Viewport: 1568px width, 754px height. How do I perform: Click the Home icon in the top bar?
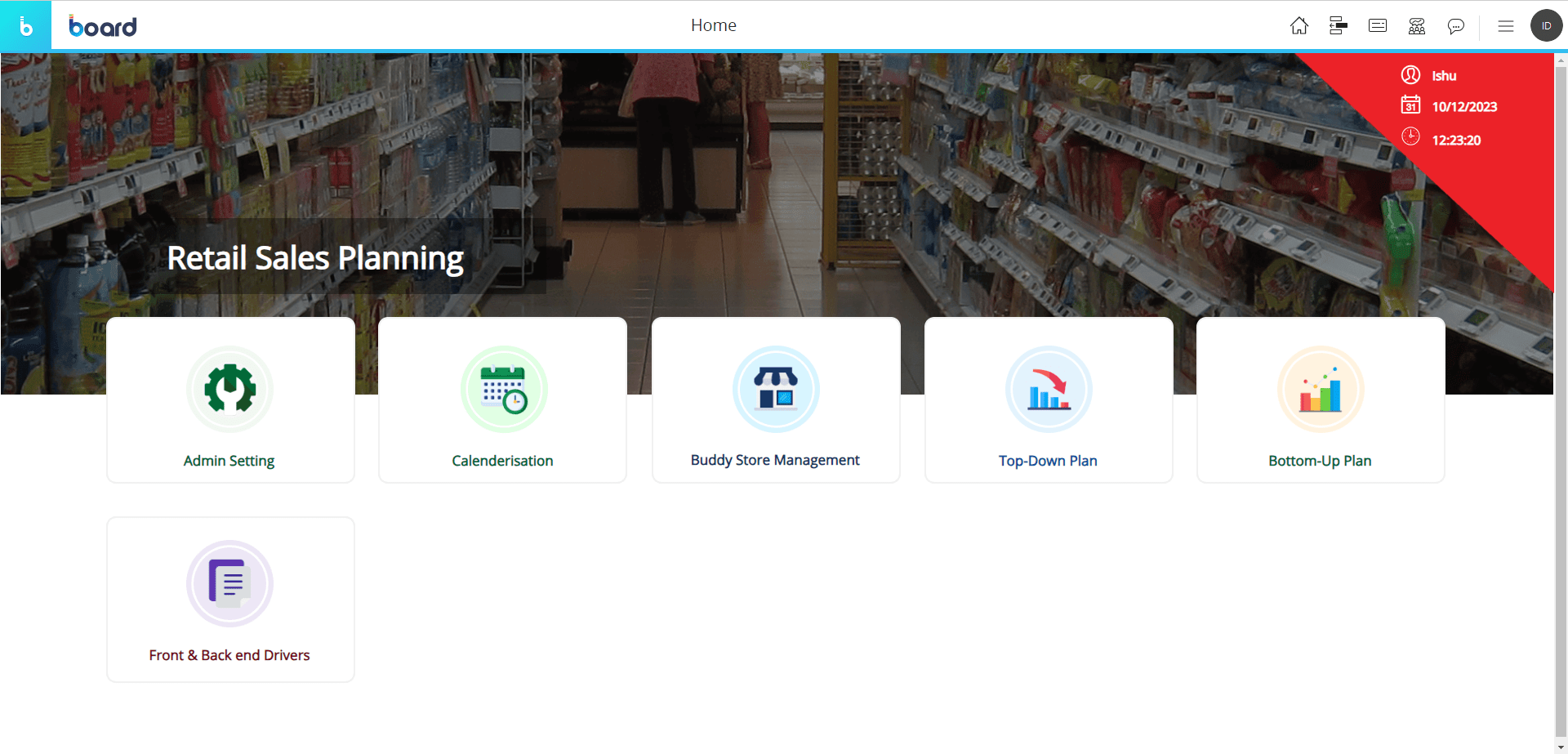point(1298,25)
